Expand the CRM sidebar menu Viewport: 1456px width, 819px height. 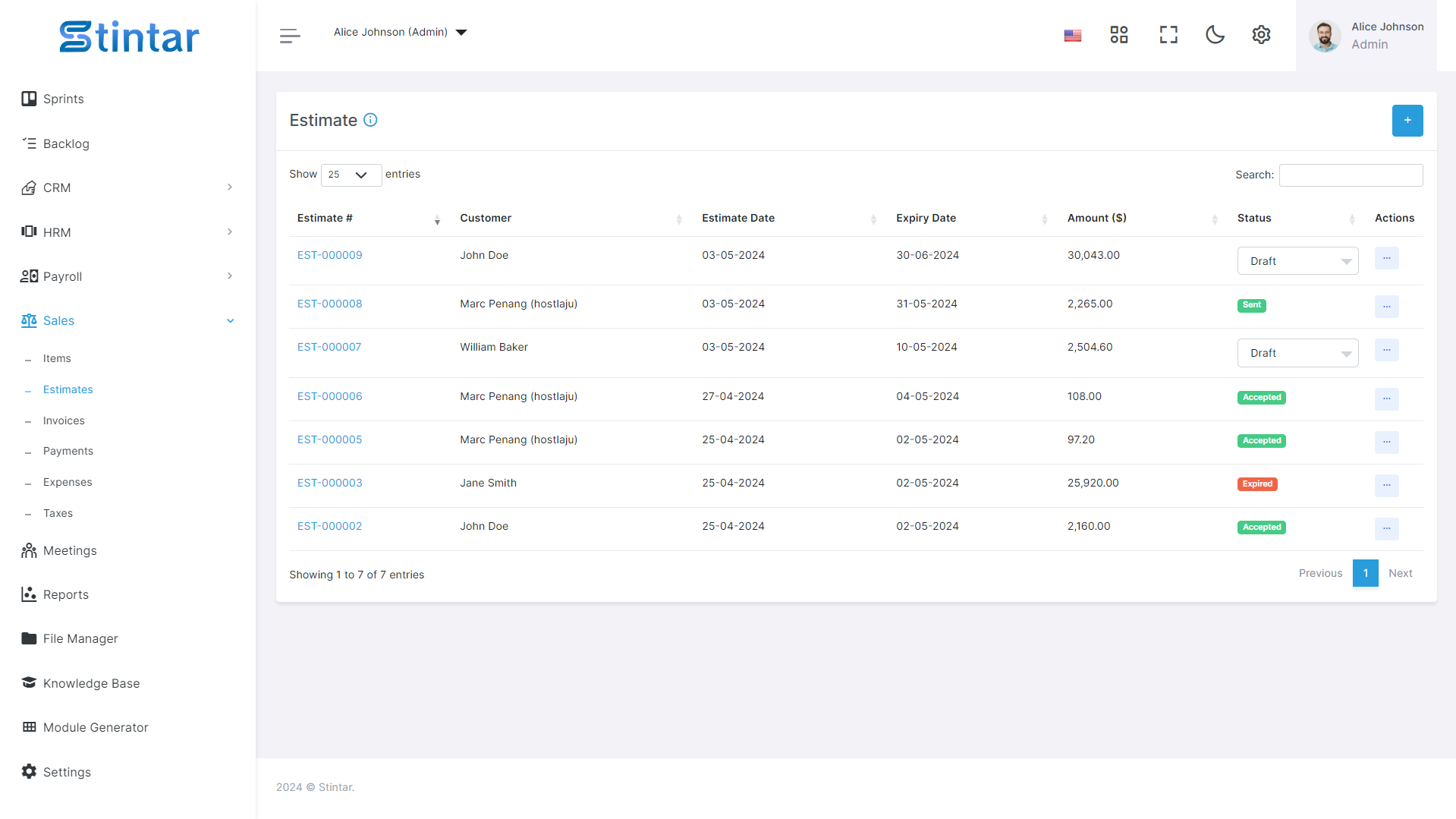(127, 187)
